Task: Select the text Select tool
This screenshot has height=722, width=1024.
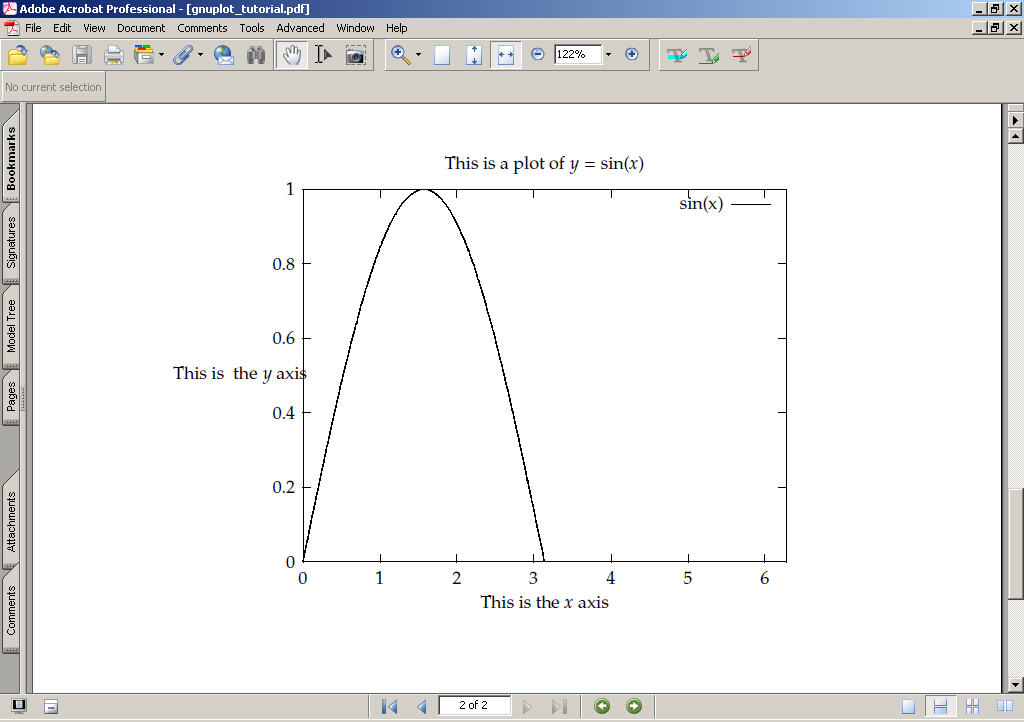Action: (x=323, y=55)
